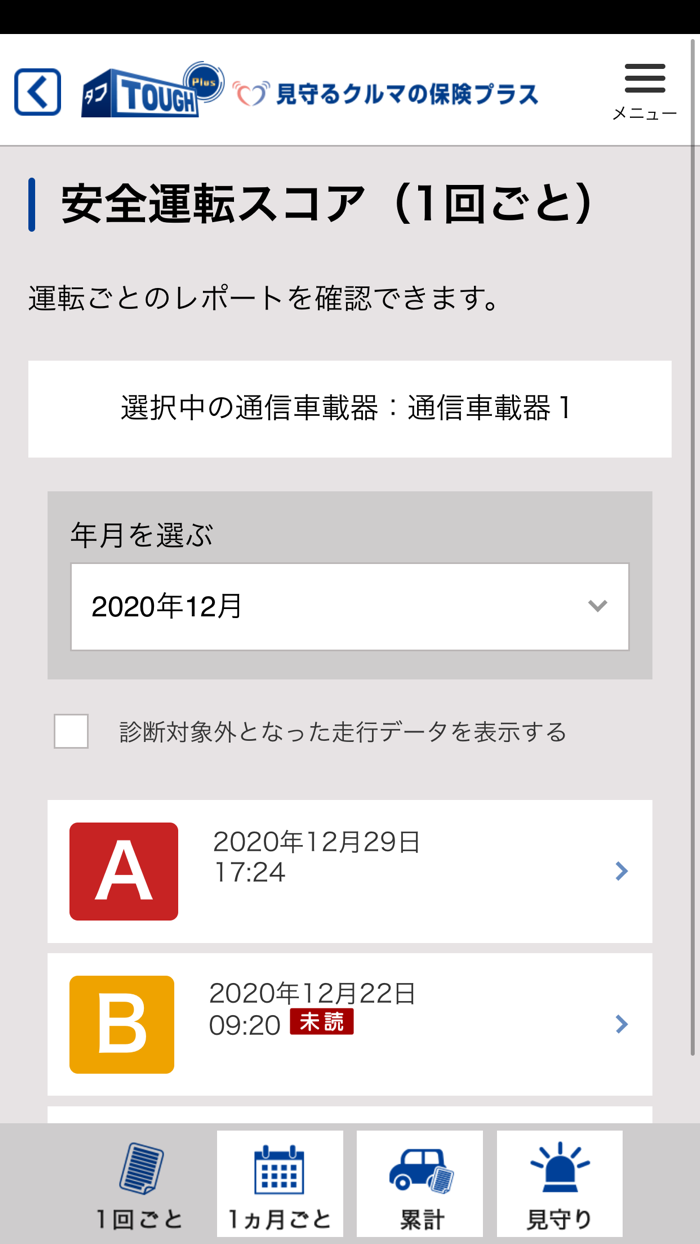This screenshot has height=1244, width=700.
Task: Select the 通信車載器1 device bar
Action: [x=350, y=408]
